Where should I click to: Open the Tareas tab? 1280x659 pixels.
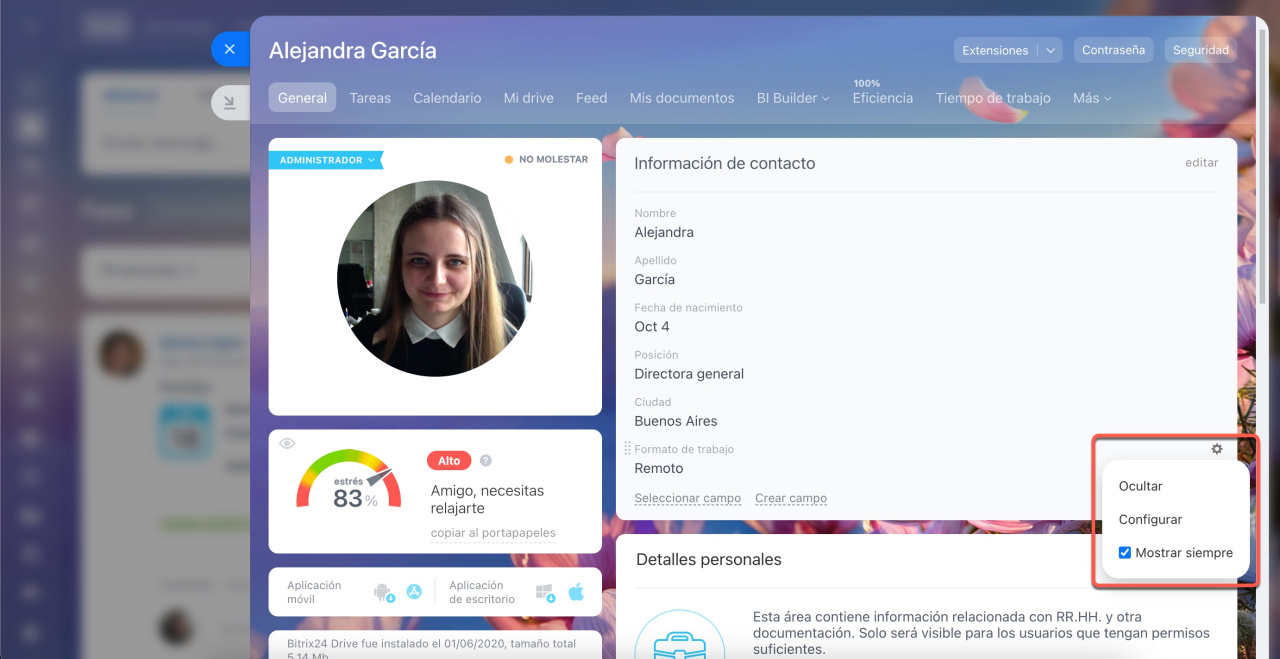coord(370,98)
